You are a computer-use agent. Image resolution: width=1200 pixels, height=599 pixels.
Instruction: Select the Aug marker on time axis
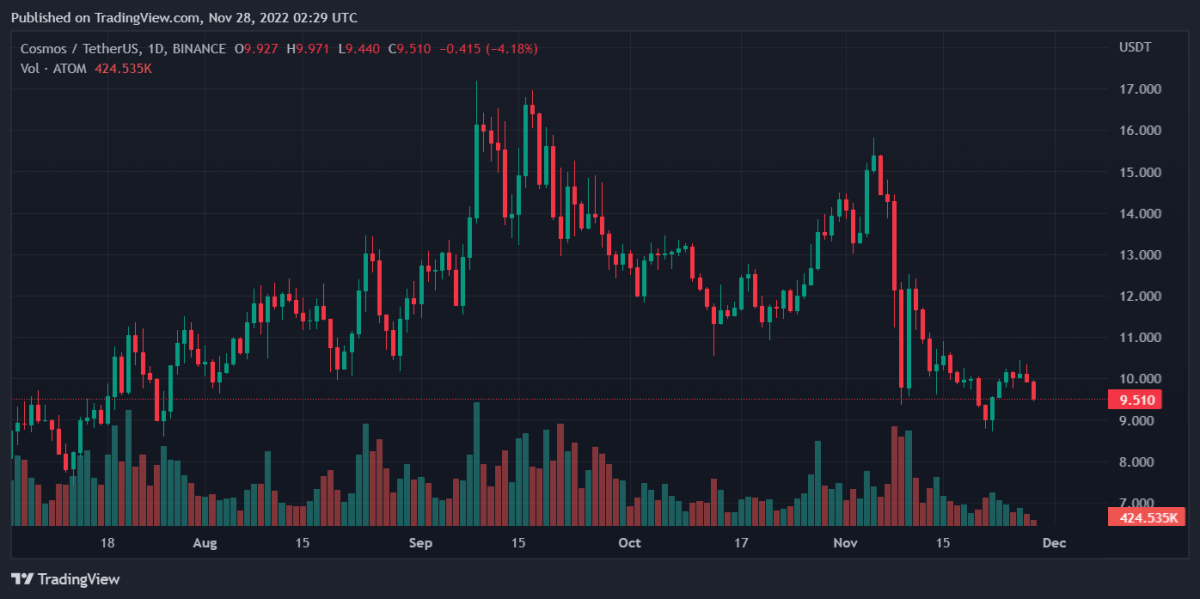(204, 543)
